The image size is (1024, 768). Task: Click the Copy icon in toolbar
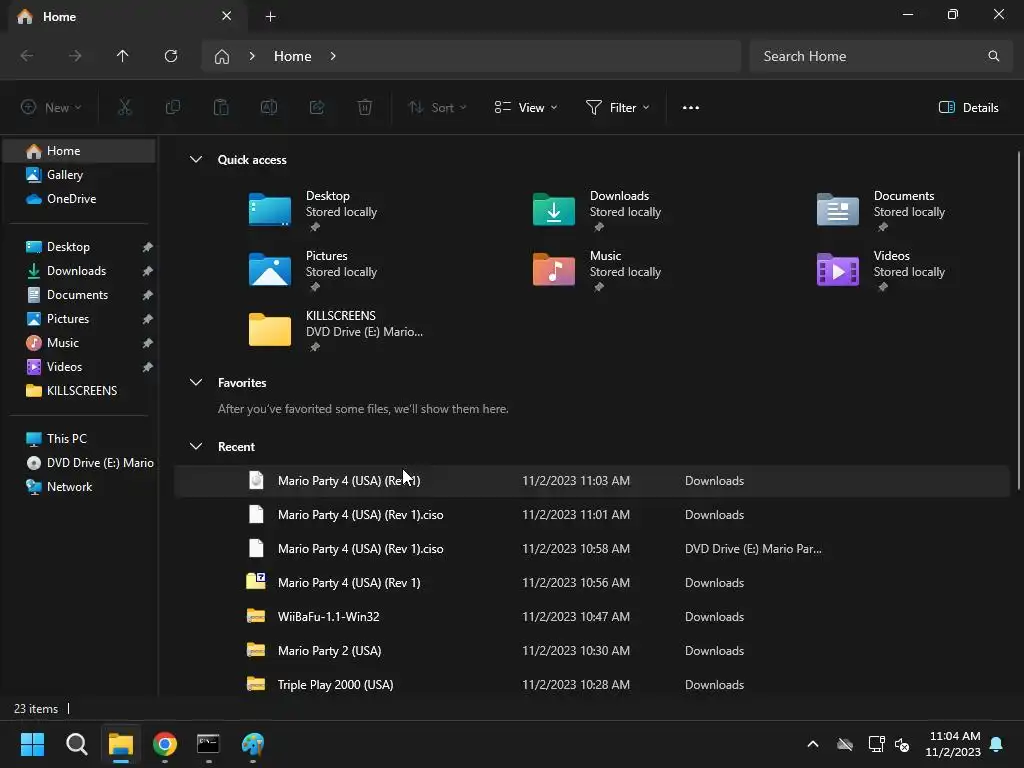[x=172, y=108]
